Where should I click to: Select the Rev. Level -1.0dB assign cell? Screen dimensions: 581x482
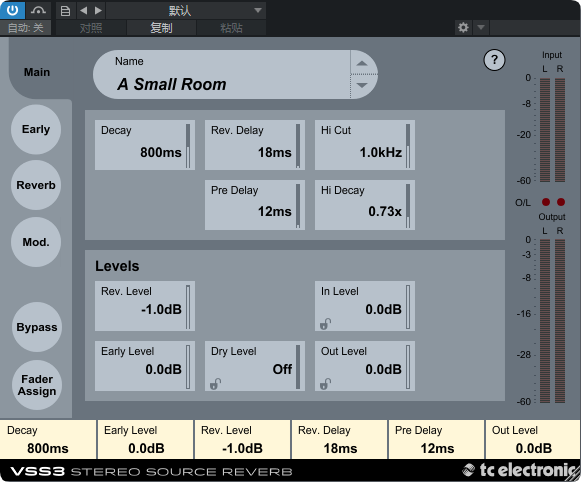tap(242, 439)
